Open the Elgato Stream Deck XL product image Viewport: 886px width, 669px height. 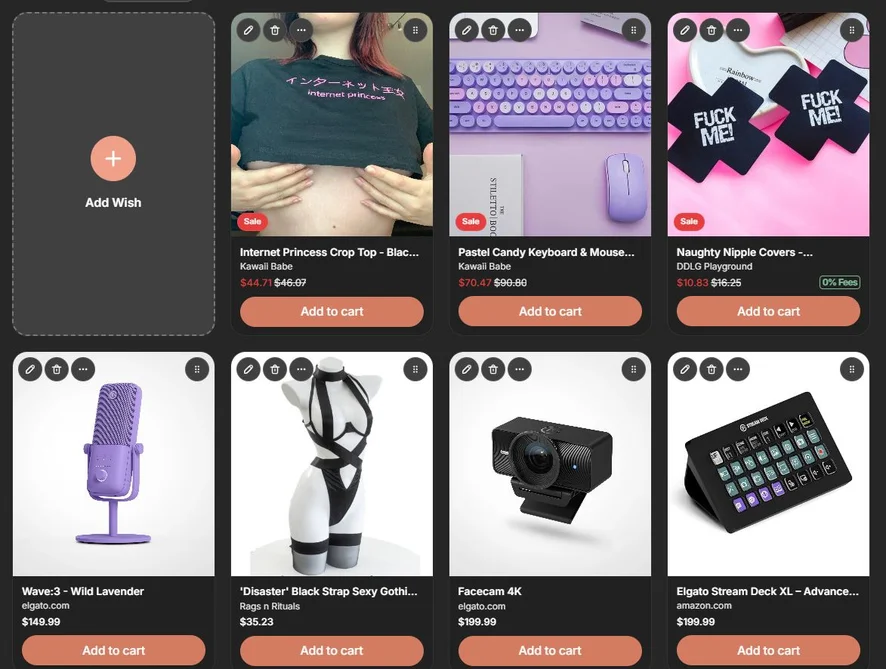coord(768,464)
